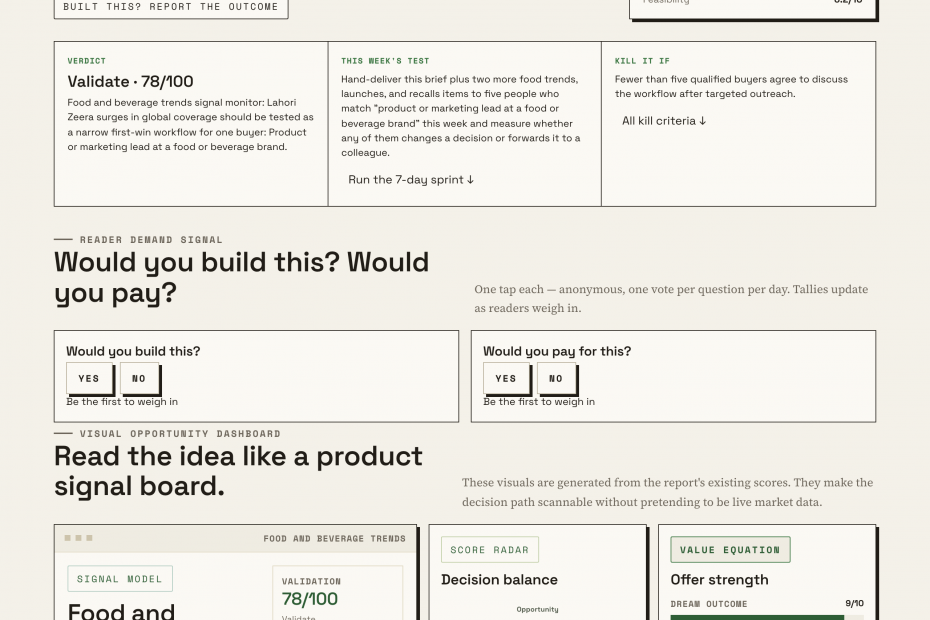Vote NO on 'Would you pay for this?'
Screen dimensions: 930x620
pyautogui.click(x=556, y=379)
